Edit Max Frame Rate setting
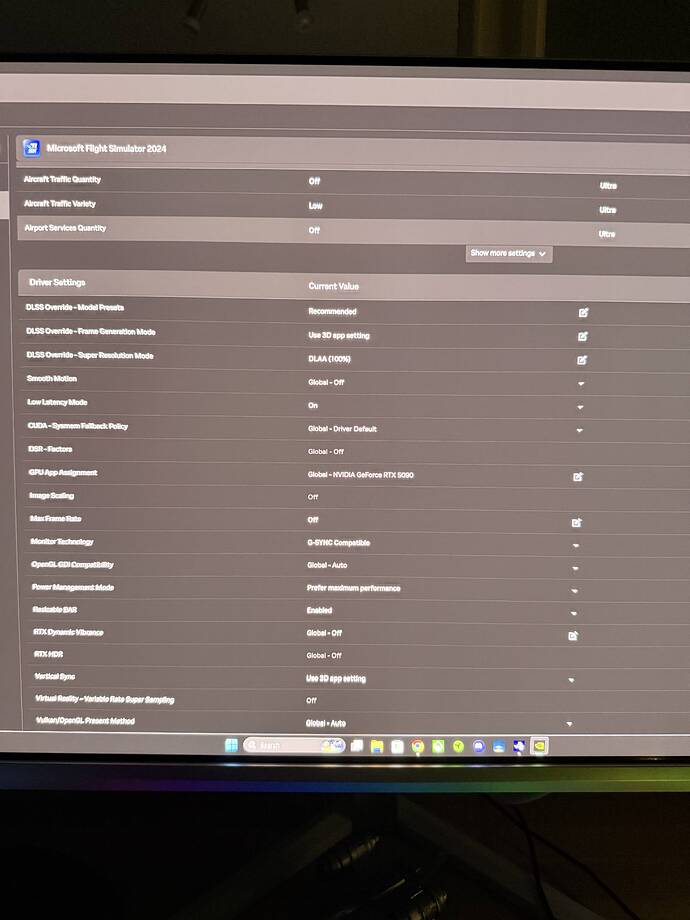Viewport: 690px width, 920px height. point(576,522)
